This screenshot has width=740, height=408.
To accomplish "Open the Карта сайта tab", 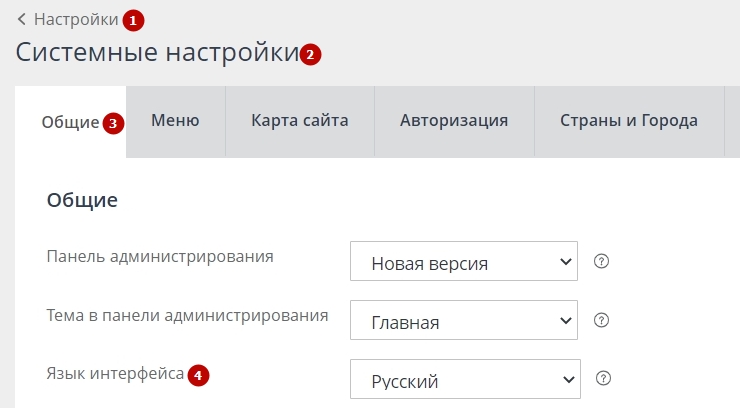I will point(300,121).
